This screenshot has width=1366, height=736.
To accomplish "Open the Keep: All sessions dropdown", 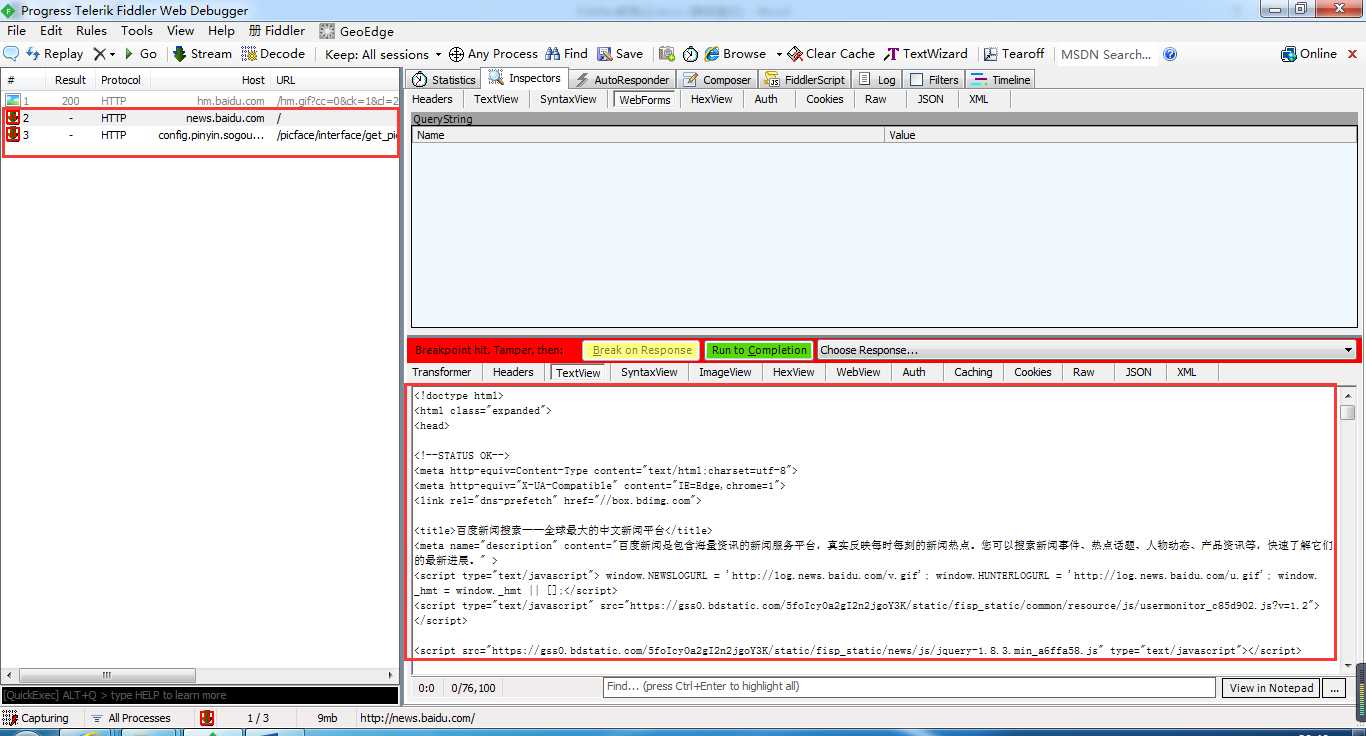I will click(x=383, y=54).
